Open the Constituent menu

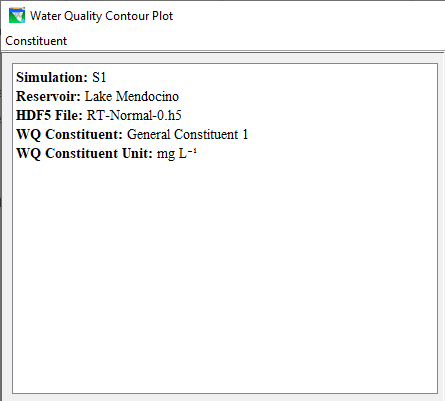coord(36,41)
